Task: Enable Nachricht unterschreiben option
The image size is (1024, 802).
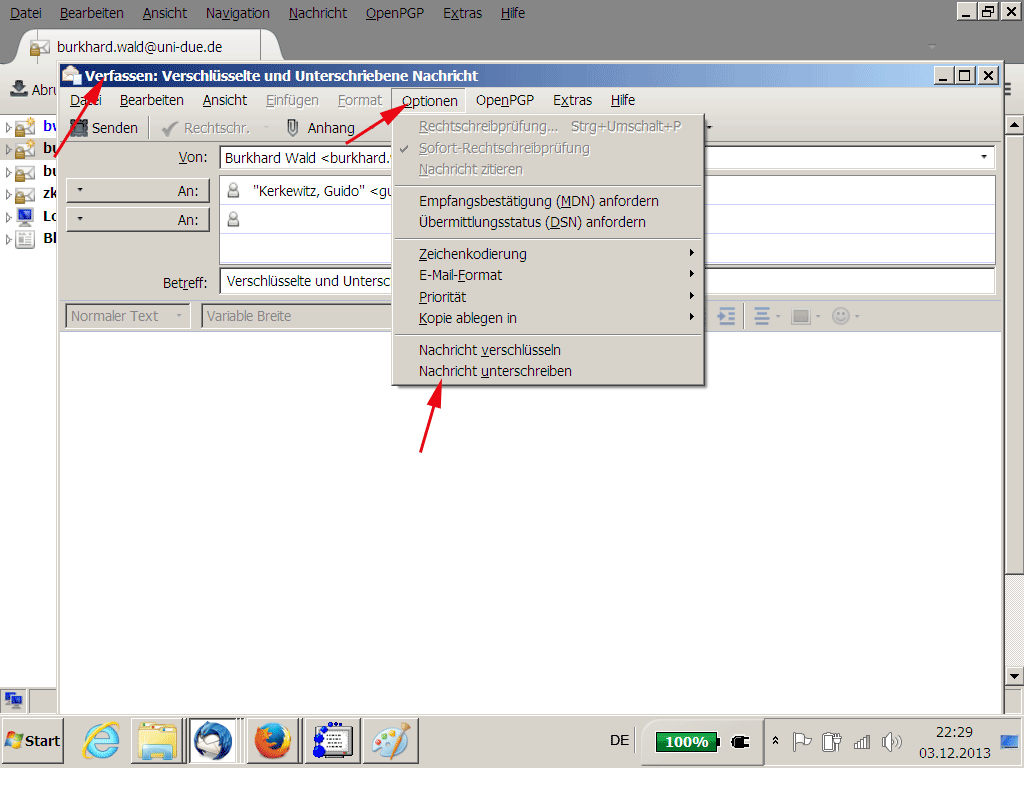Action: coord(495,371)
